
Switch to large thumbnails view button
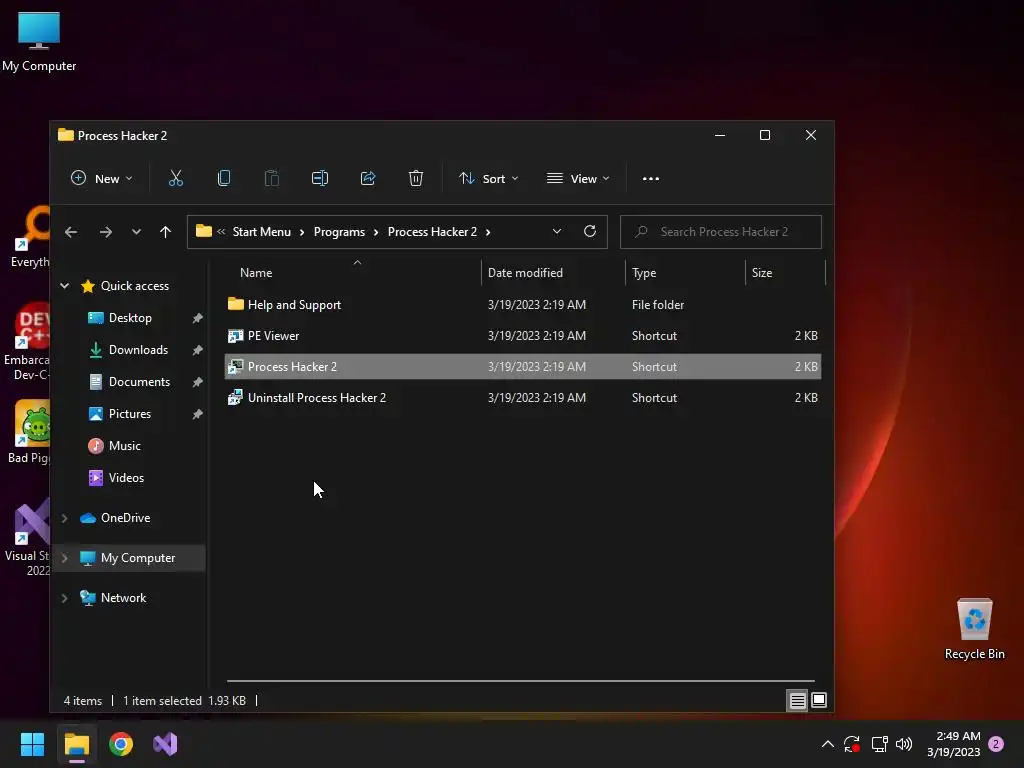point(818,701)
